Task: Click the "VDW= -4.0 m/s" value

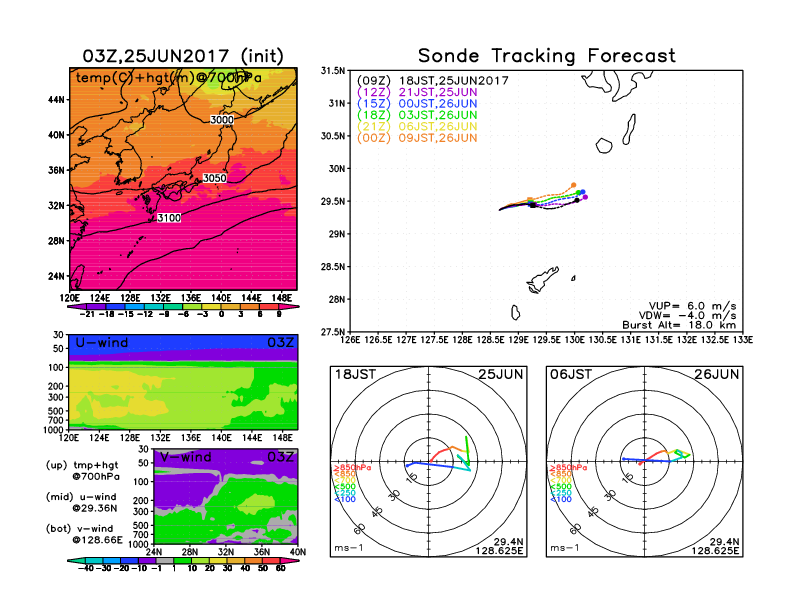Action: click(688, 316)
